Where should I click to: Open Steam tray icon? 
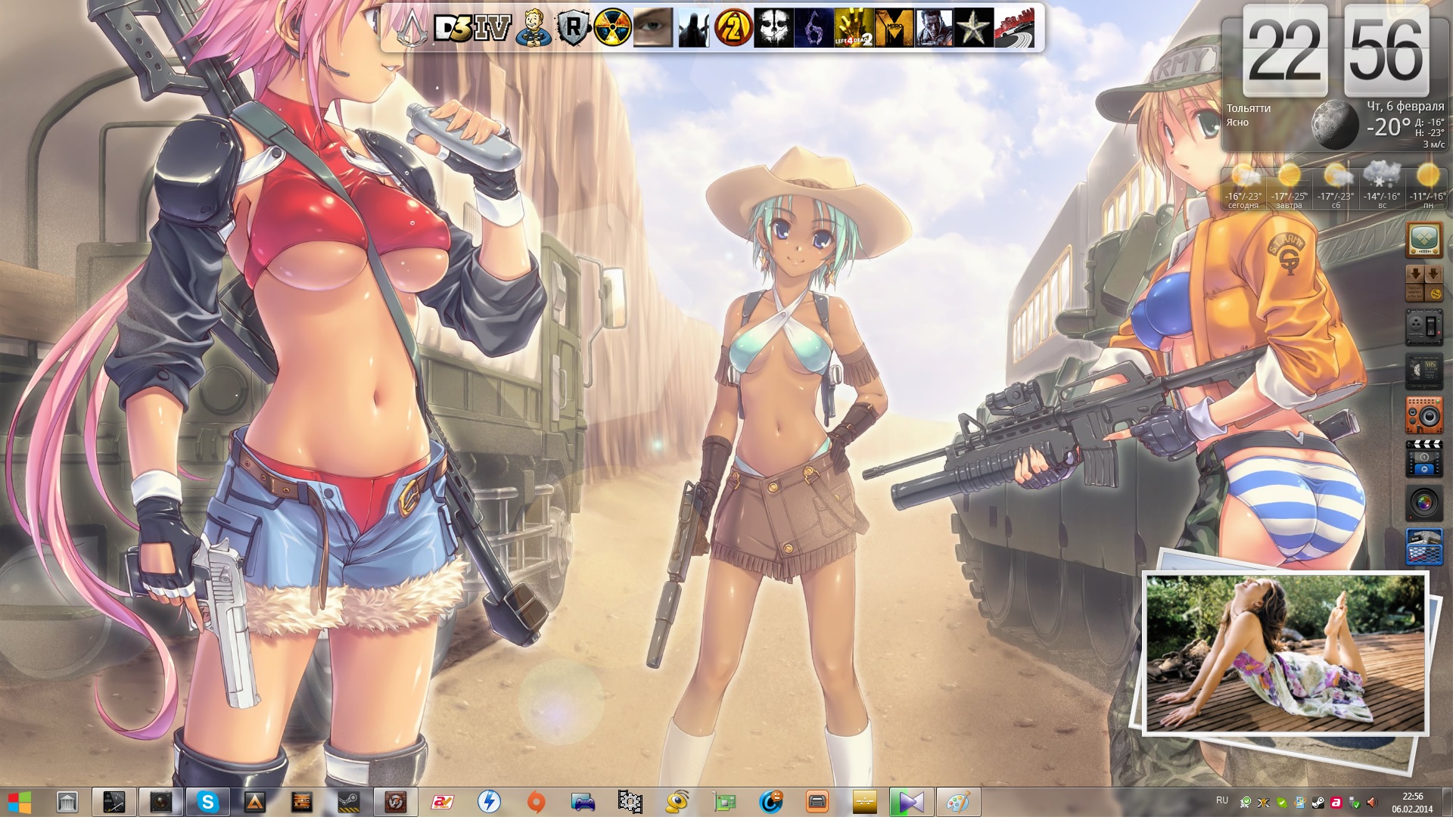pyautogui.click(x=1320, y=804)
